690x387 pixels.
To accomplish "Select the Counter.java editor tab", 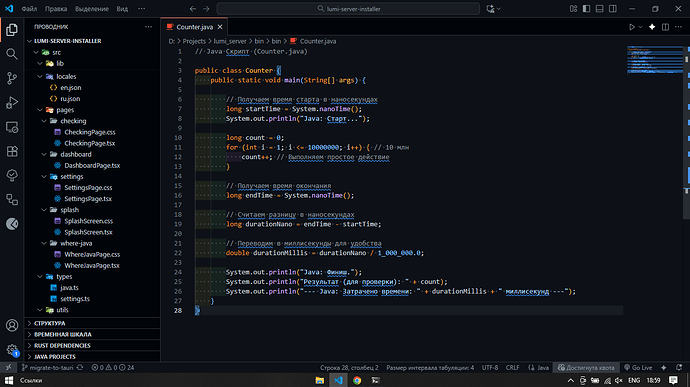I will 195,27.
